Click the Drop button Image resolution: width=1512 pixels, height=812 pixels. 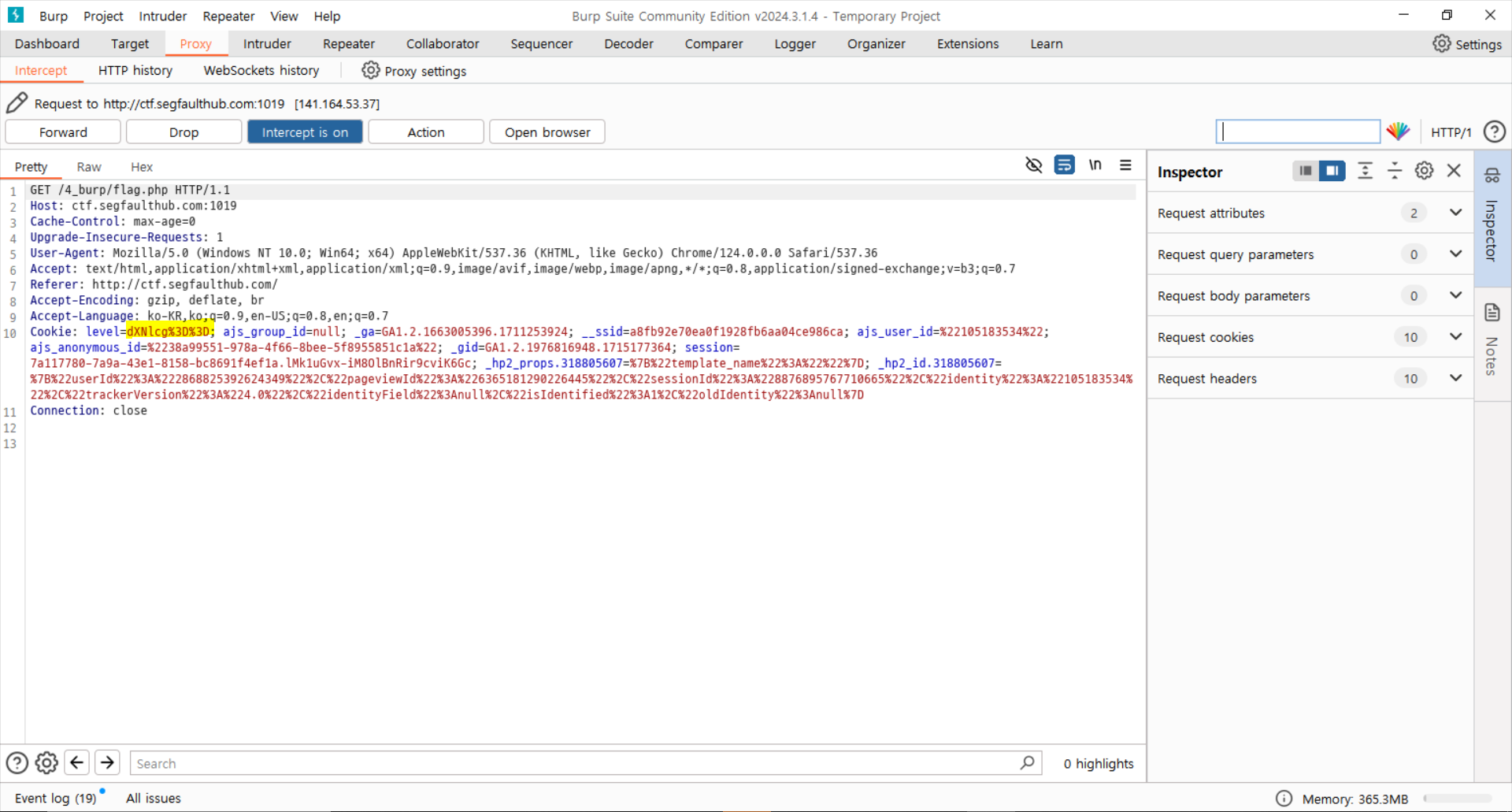point(183,132)
